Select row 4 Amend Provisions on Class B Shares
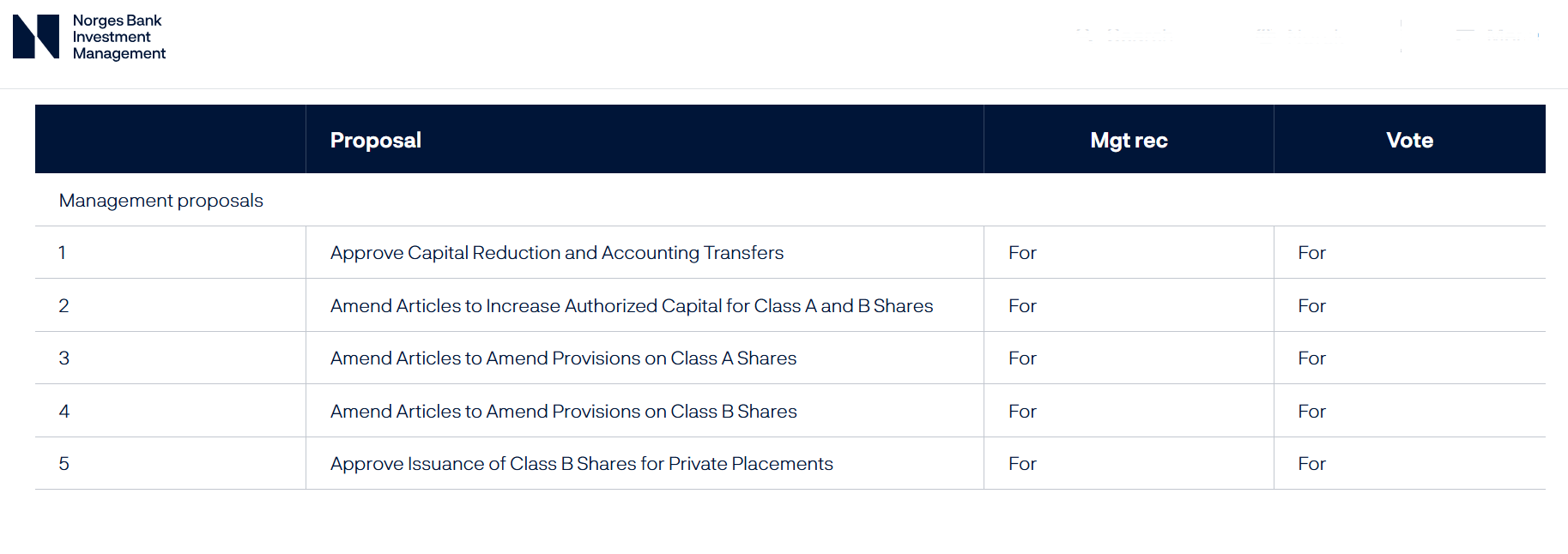 click(x=563, y=411)
